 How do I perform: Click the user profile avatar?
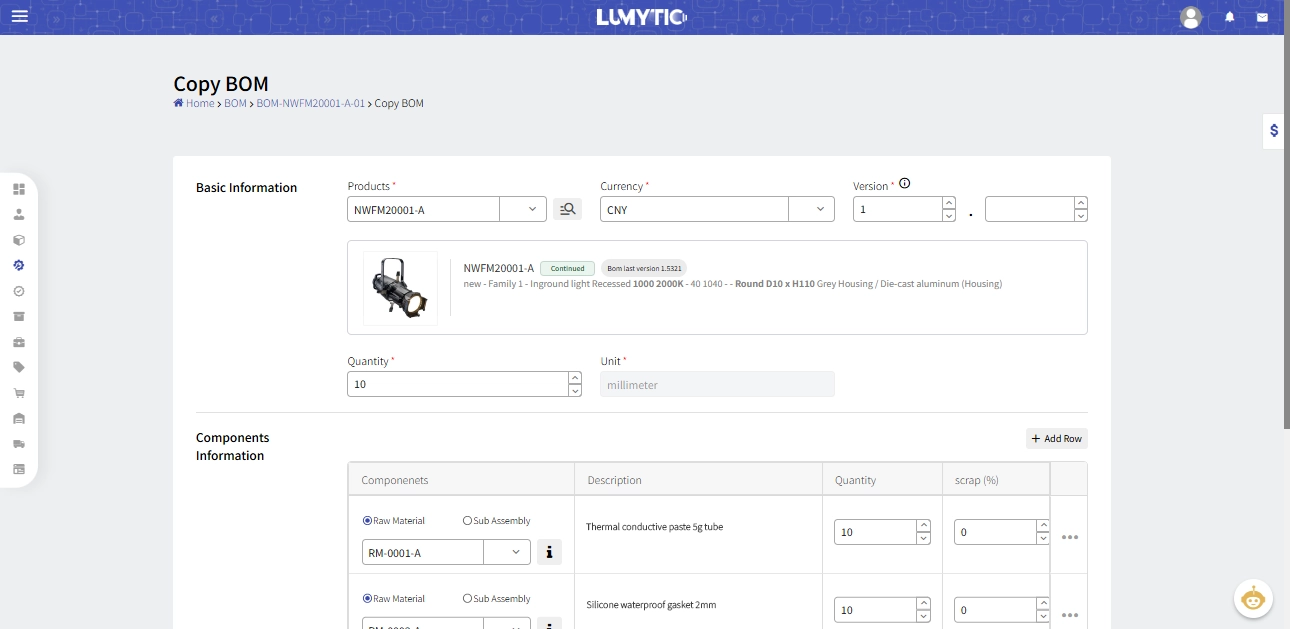tap(1190, 17)
